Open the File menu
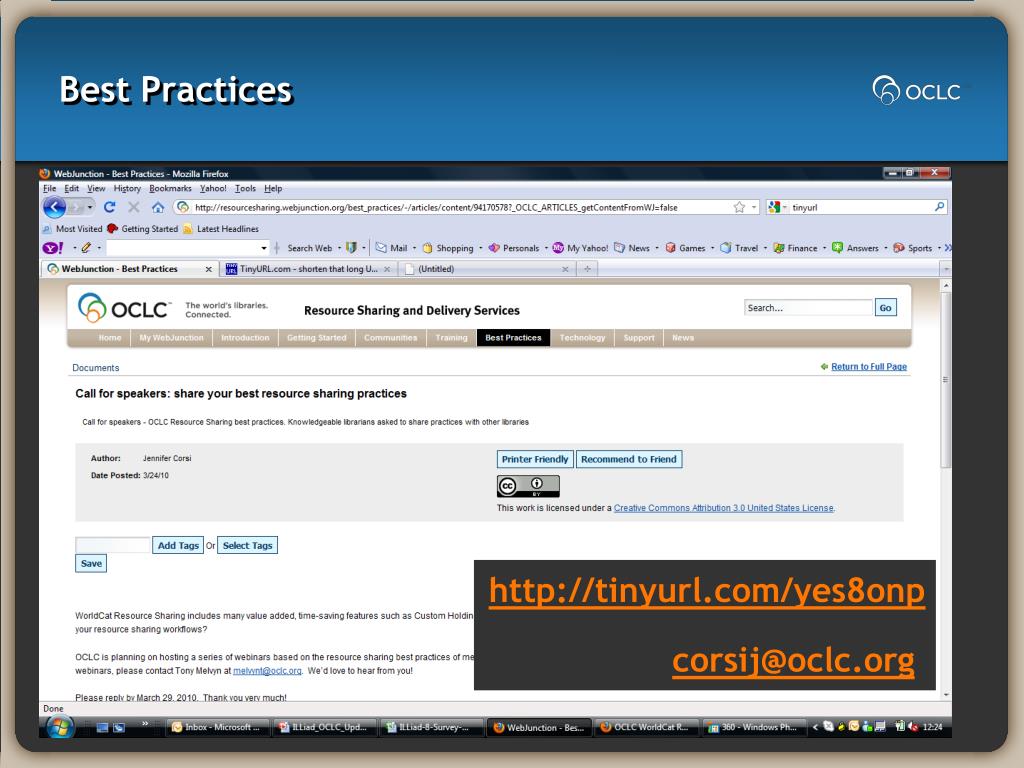The width and height of the screenshot is (1024, 768). pos(50,188)
